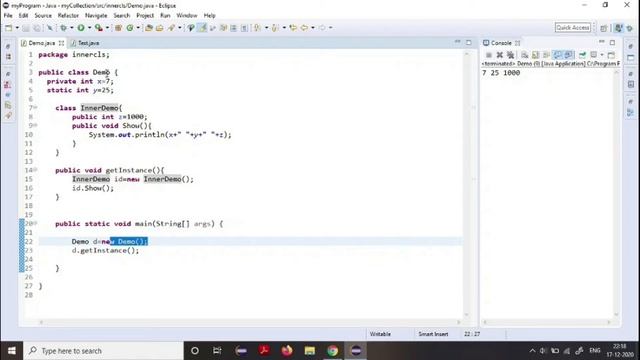The image size is (640, 360).
Task: Open the New file dropdown arrow
Action: tap(17, 28)
